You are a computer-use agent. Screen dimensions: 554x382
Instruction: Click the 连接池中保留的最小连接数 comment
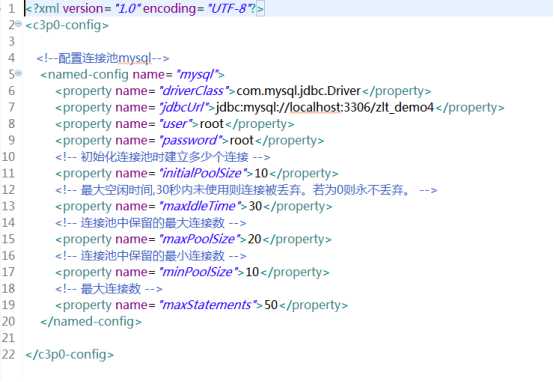[x=151, y=256]
